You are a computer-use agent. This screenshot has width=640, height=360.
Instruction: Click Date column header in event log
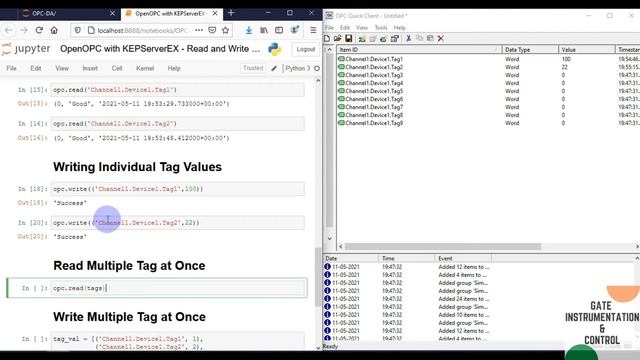[x=351, y=258]
